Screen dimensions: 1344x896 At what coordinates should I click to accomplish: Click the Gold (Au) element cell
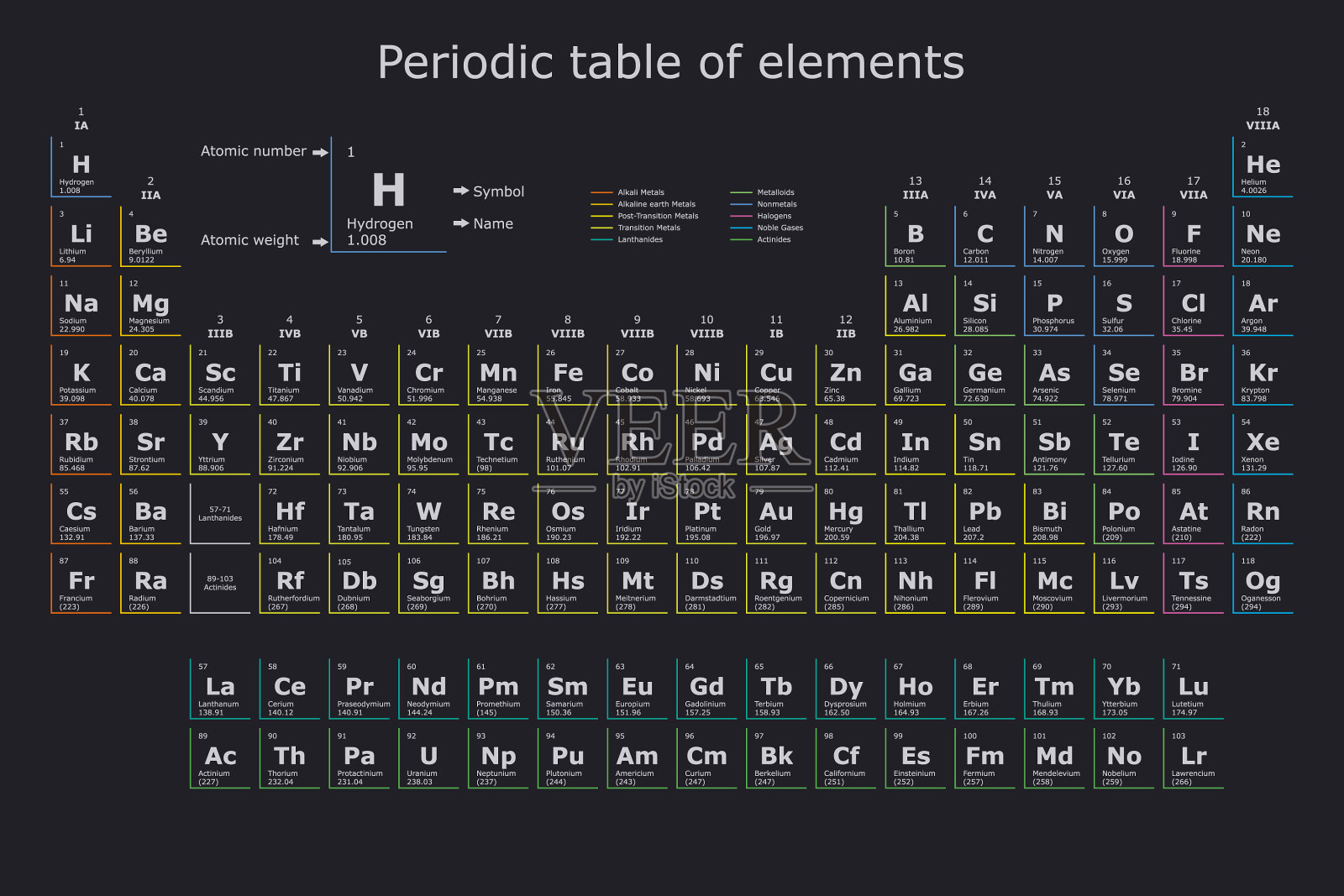[x=776, y=513]
